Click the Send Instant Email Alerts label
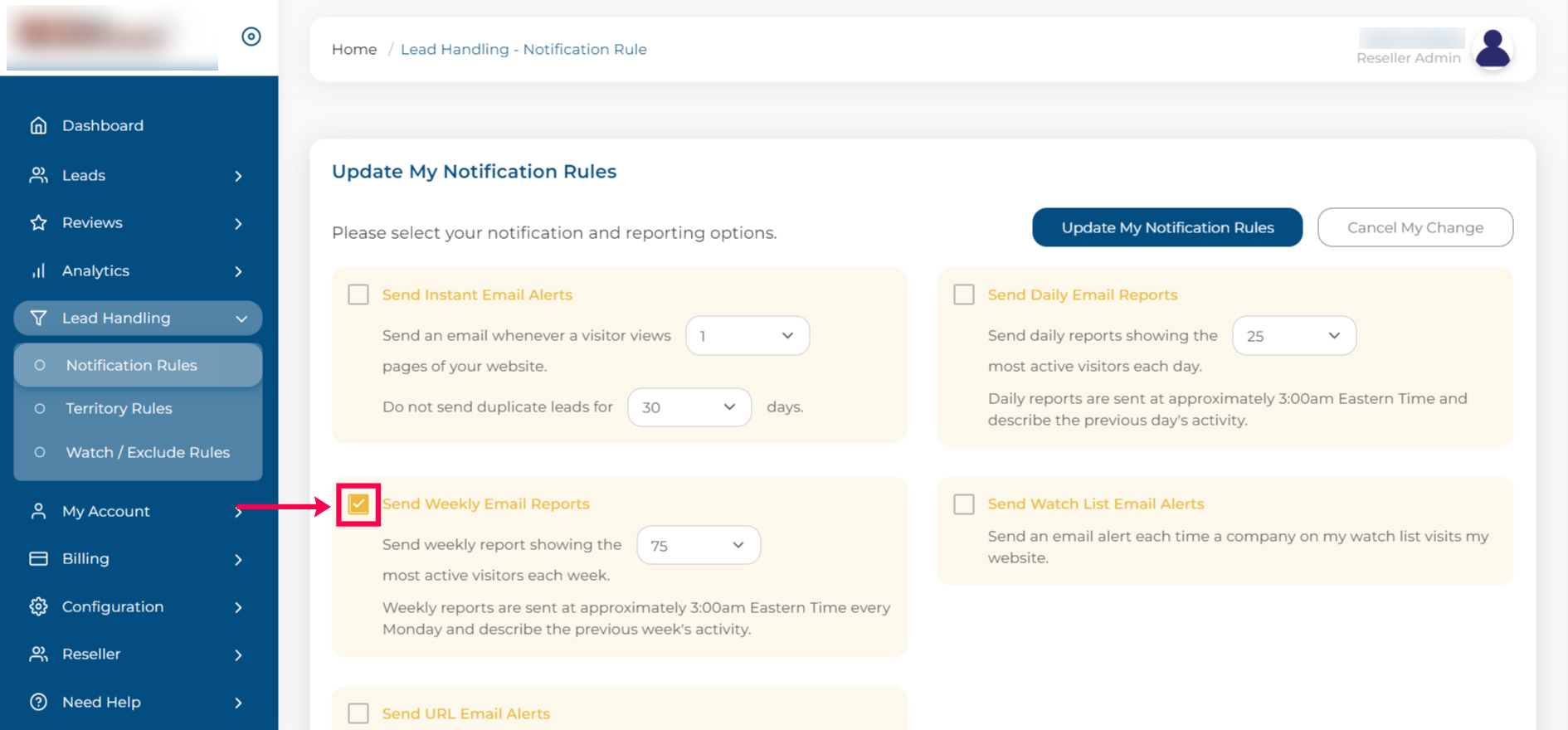Viewport: 1568px width, 730px height. tap(477, 294)
